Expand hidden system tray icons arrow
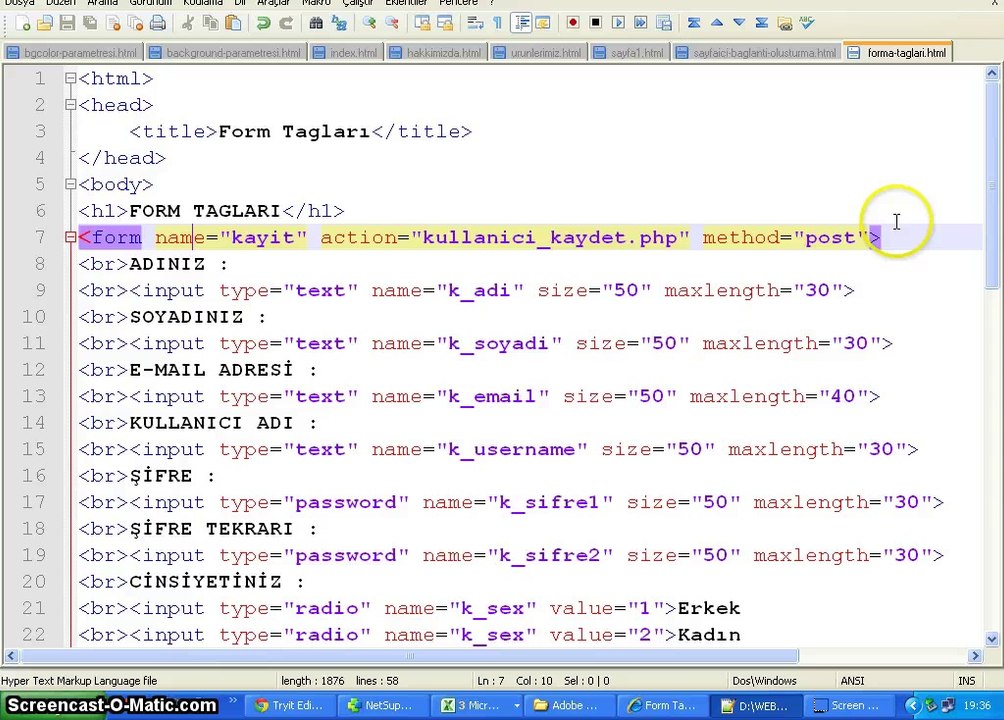Image resolution: width=1004 pixels, height=720 pixels. coord(913,705)
